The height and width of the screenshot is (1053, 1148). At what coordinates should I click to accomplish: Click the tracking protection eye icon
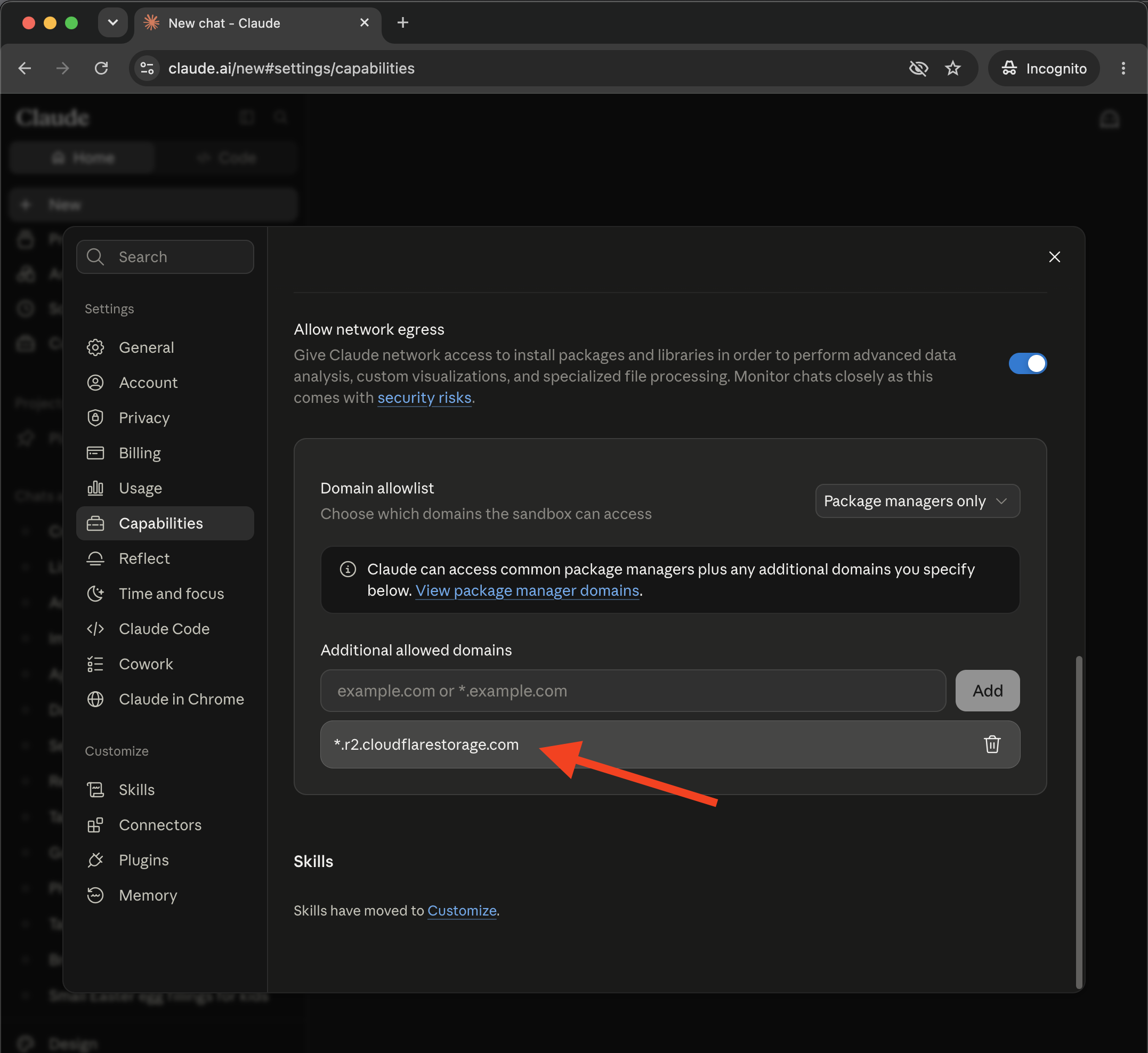(x=918, y=68)
